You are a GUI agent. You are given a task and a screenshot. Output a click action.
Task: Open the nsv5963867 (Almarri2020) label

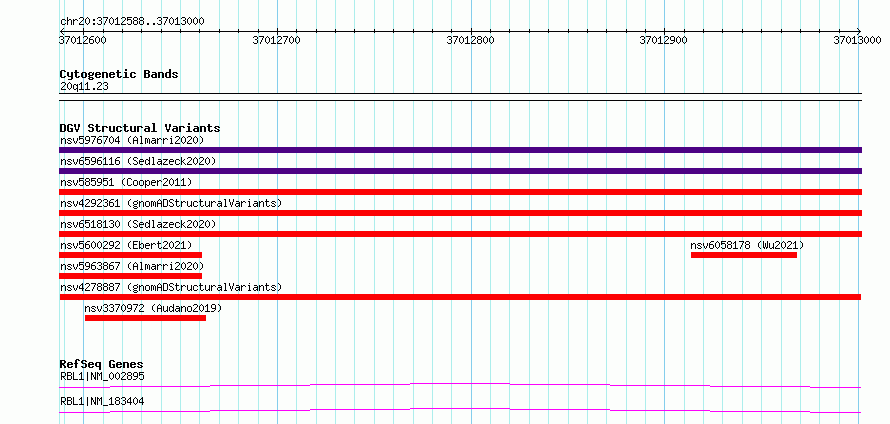pos(132,266)
